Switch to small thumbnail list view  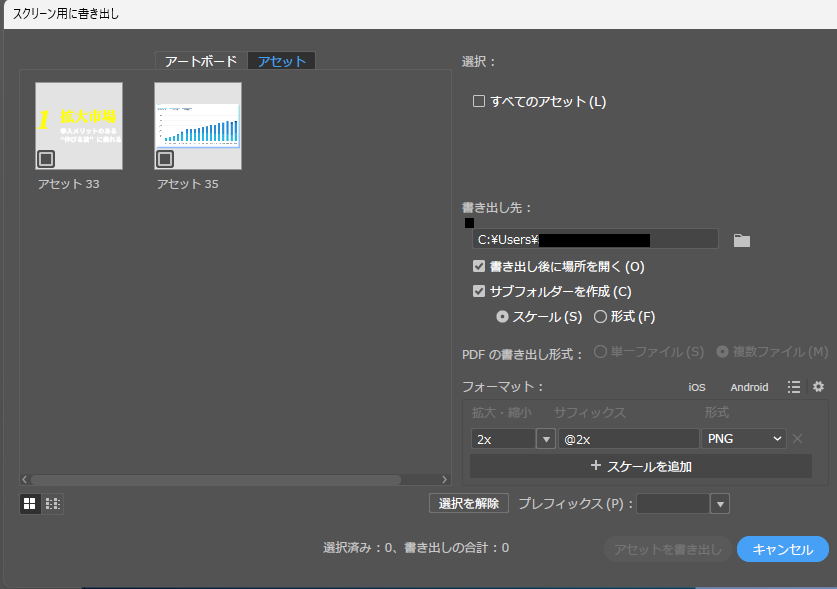[x=53, y=504]
